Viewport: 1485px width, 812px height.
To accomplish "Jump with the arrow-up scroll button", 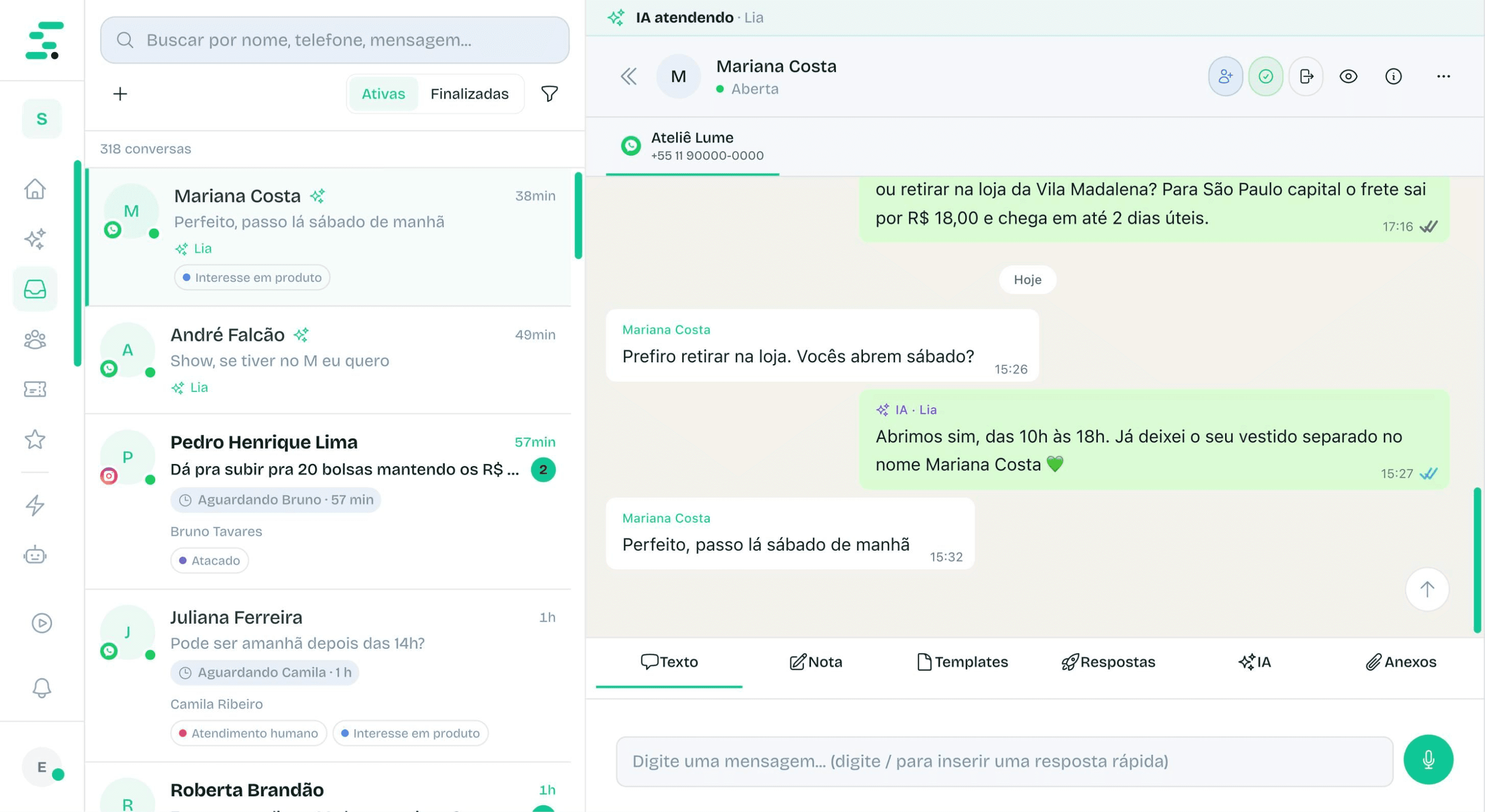I will [x=1427, y=589].
